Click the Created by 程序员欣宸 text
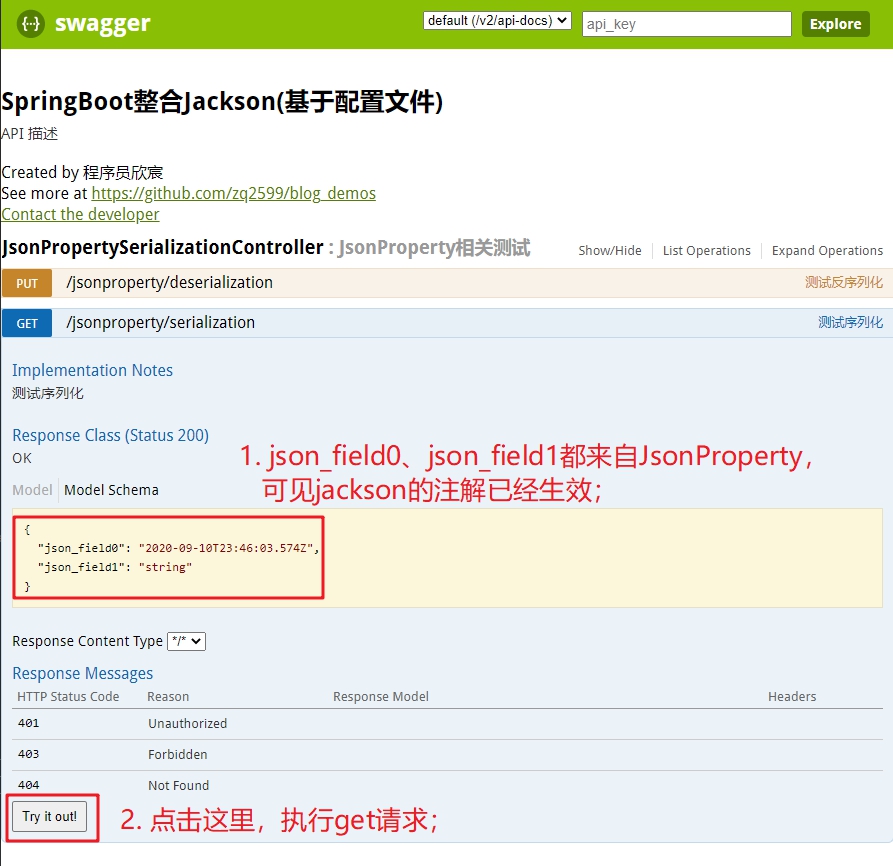Viewport: 893px width, 866px height. click(x=83, y=173)
